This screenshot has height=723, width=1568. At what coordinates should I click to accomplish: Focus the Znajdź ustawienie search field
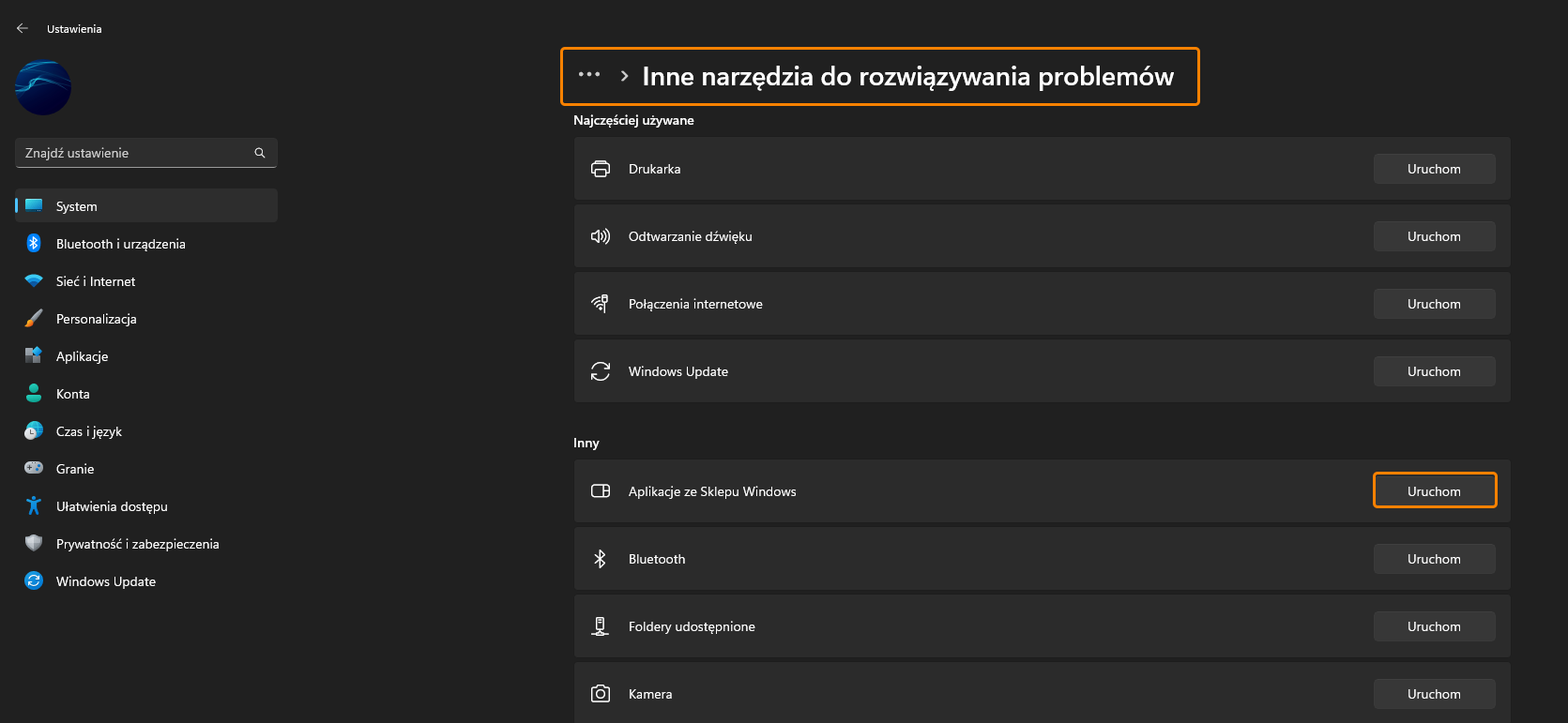tap(146, 153)
